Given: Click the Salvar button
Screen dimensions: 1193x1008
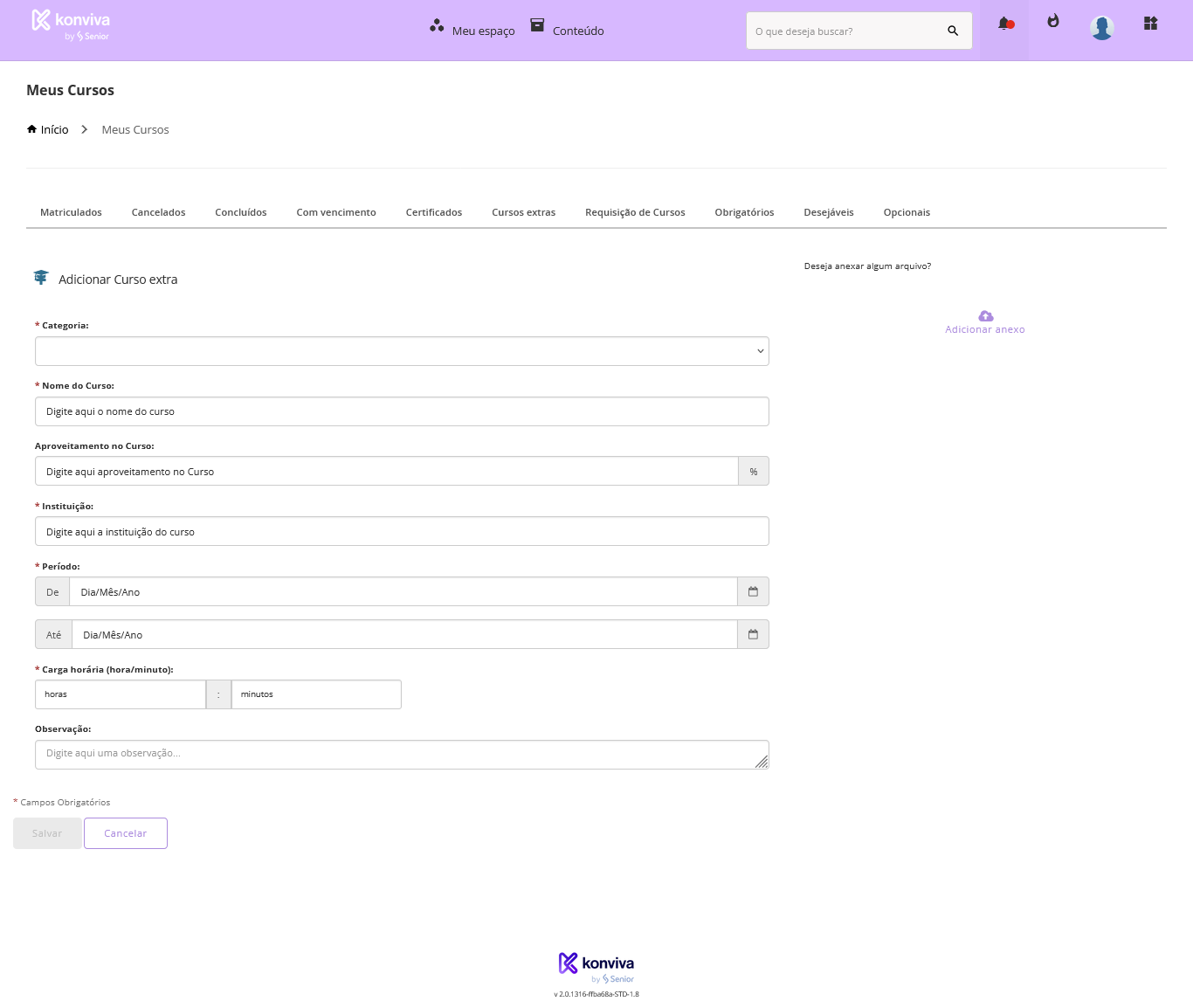Looking at the screenshot, I should point(47,833).
